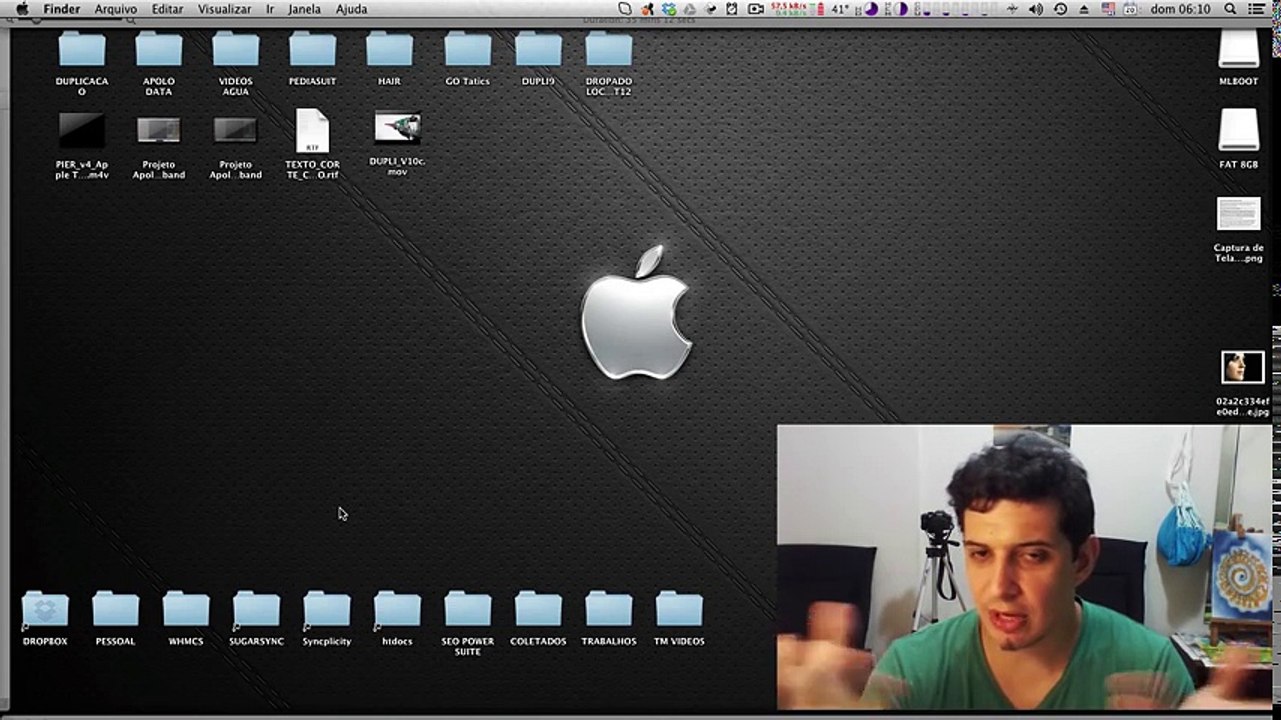Click the 41° temperature reading
Screen dimensions: 1281x720
[840, 9]
